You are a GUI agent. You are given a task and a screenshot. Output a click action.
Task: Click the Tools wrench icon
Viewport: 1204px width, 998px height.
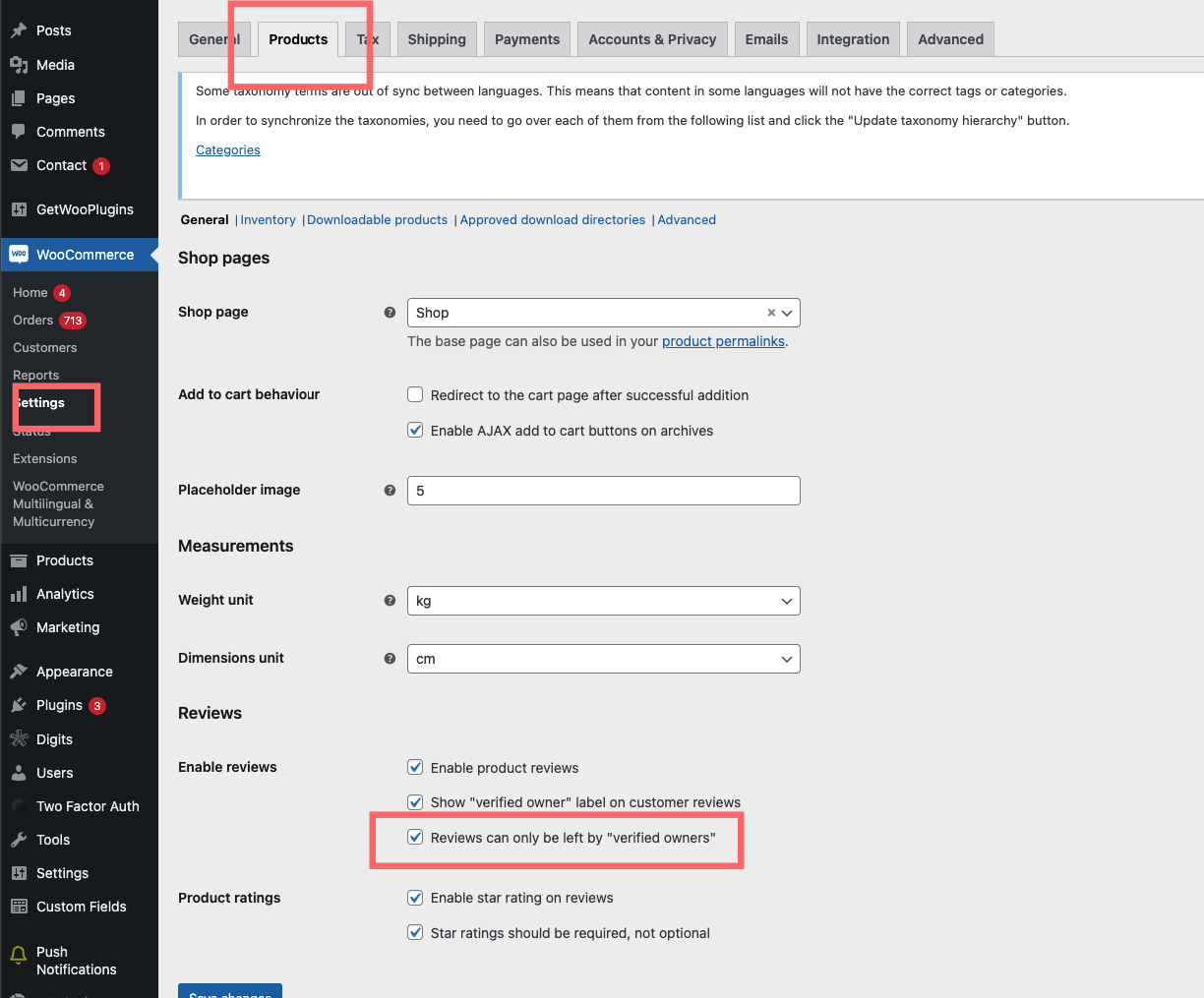click(19, 840)
